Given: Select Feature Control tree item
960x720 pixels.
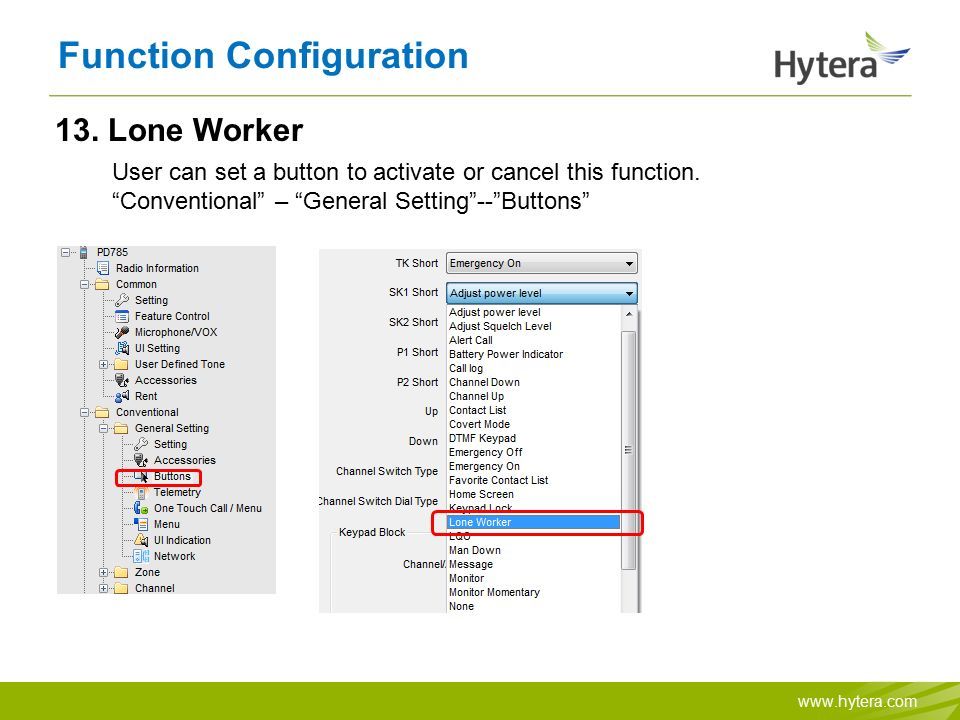Looking at the screenshot, I should coord(172,317).
